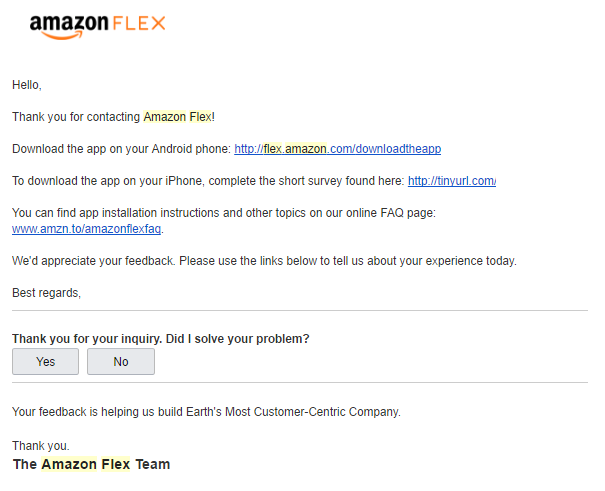Click the 'We'd appreciate your feedback' sentence
The width and height of the screenshot is (605, 491).
[x=264, y=261]
